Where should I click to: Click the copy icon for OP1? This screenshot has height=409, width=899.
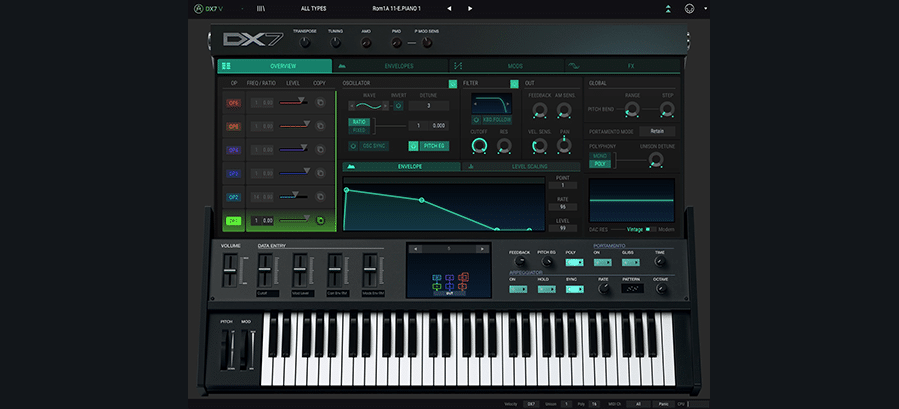tap(320, 220)
